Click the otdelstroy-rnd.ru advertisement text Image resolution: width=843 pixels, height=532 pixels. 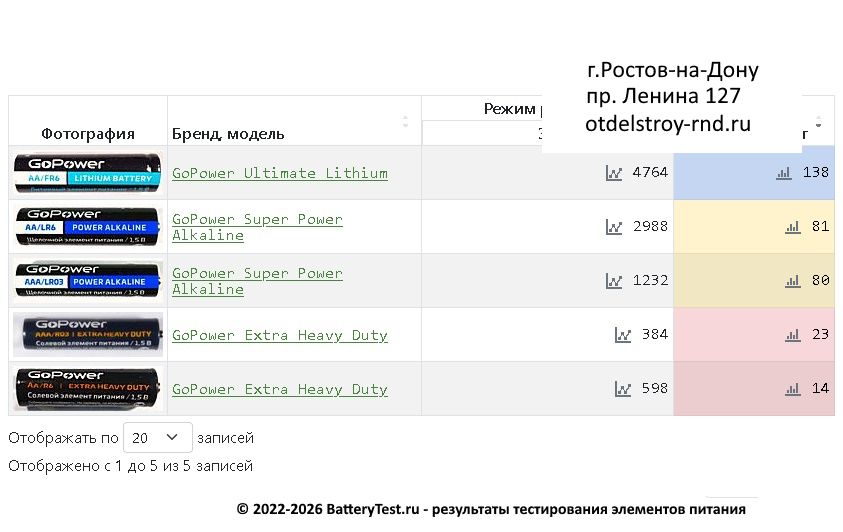tap(667, 124)
